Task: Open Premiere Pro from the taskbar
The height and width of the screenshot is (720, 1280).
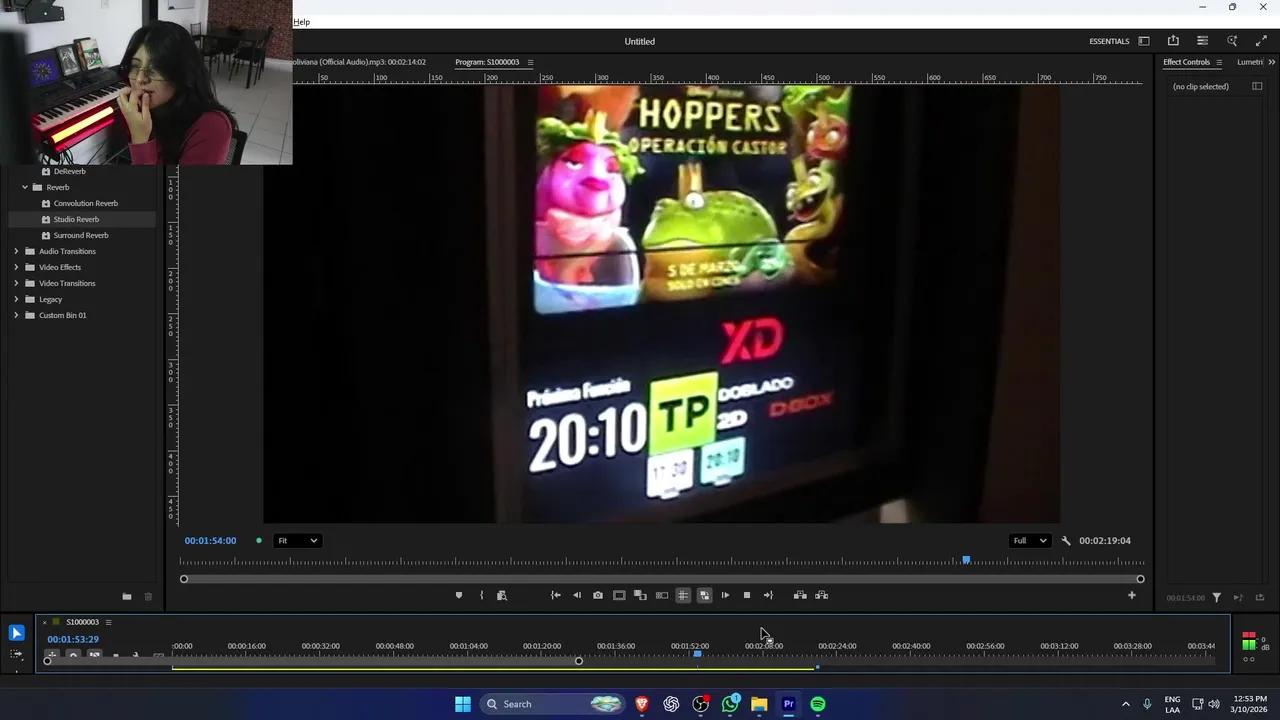Action: [x=788, y=704]
